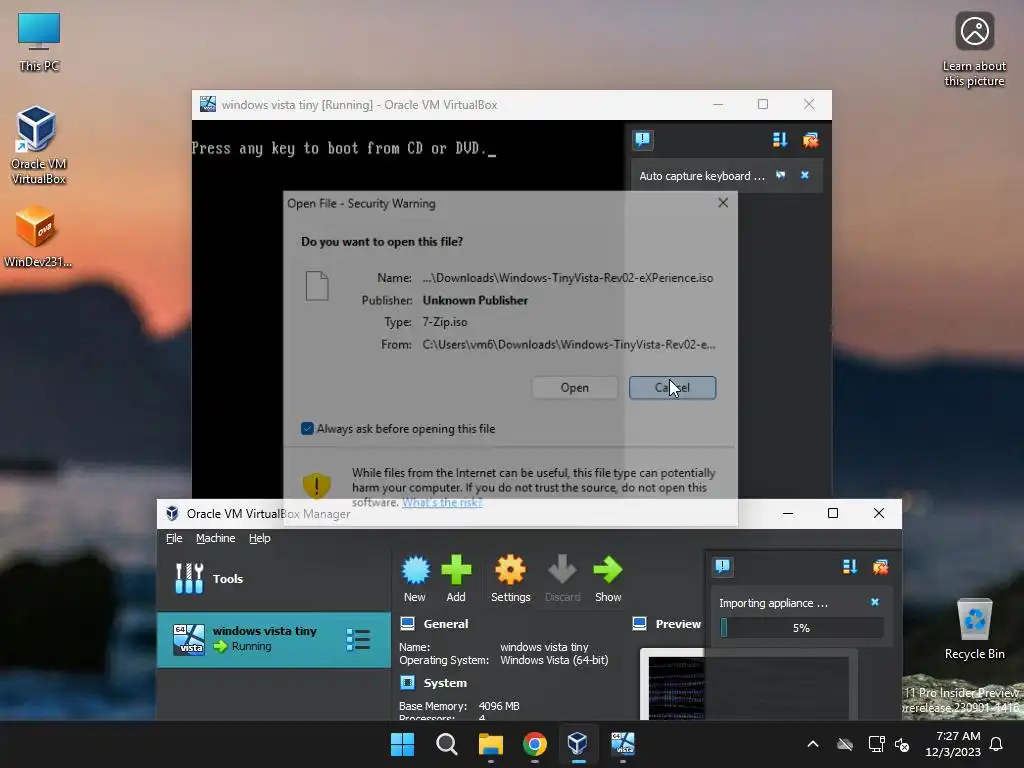Toggle Always ask before opening this file
The image size is (1024, 768).
click(307, 428)
